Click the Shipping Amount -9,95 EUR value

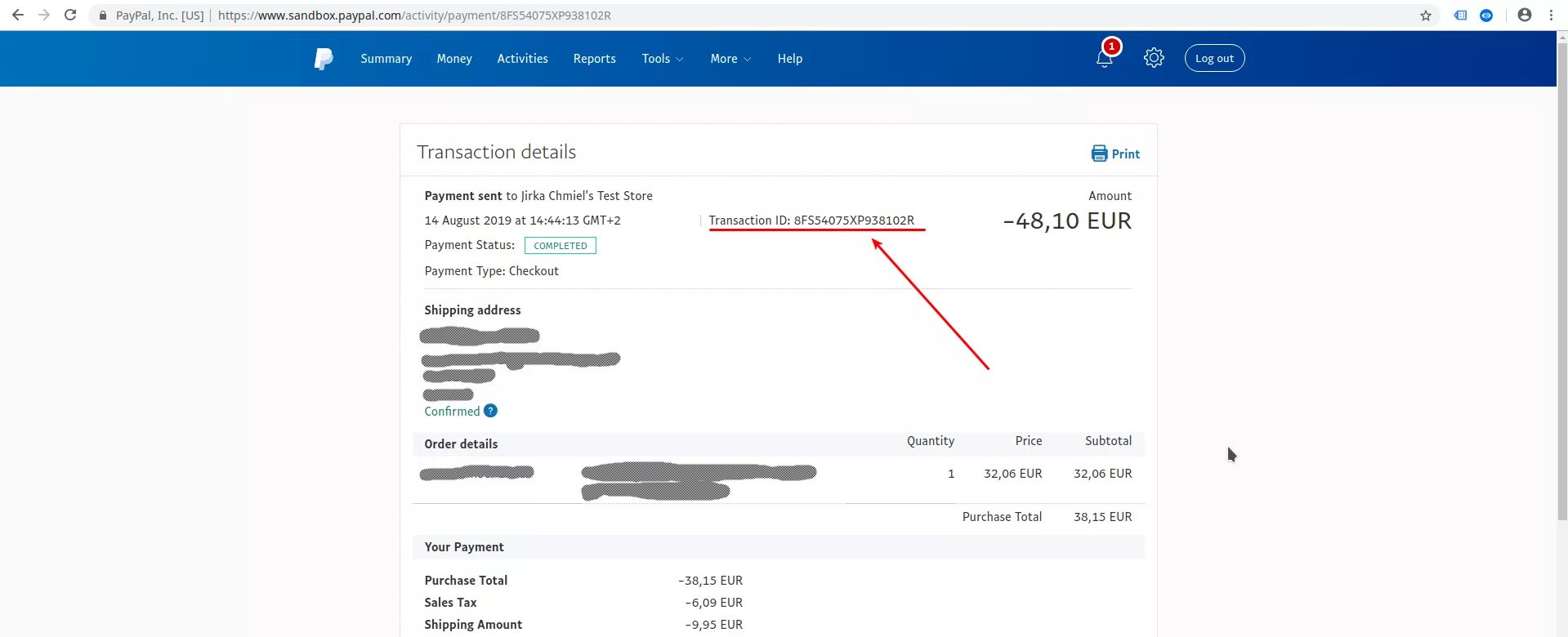tap(714, 625)
